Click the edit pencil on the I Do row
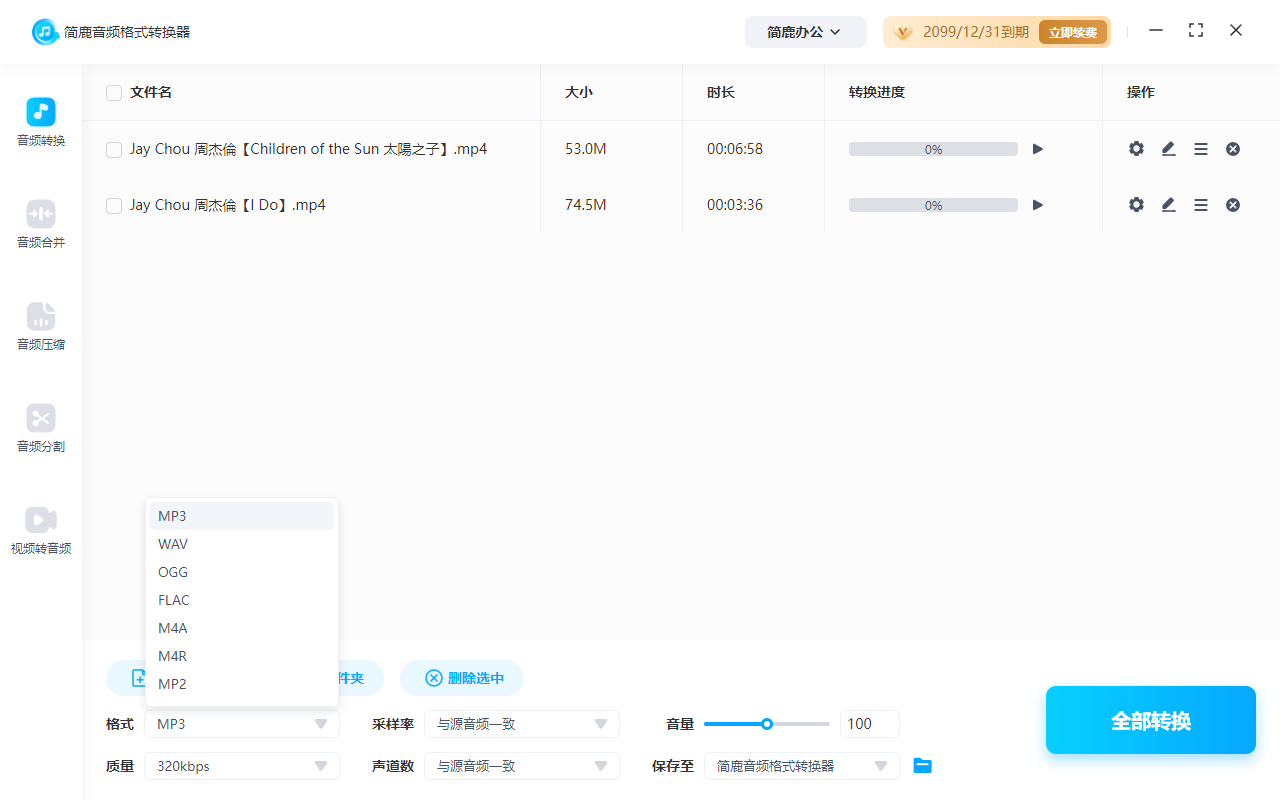1280x800 pixels. click(x=1168, y=204)
